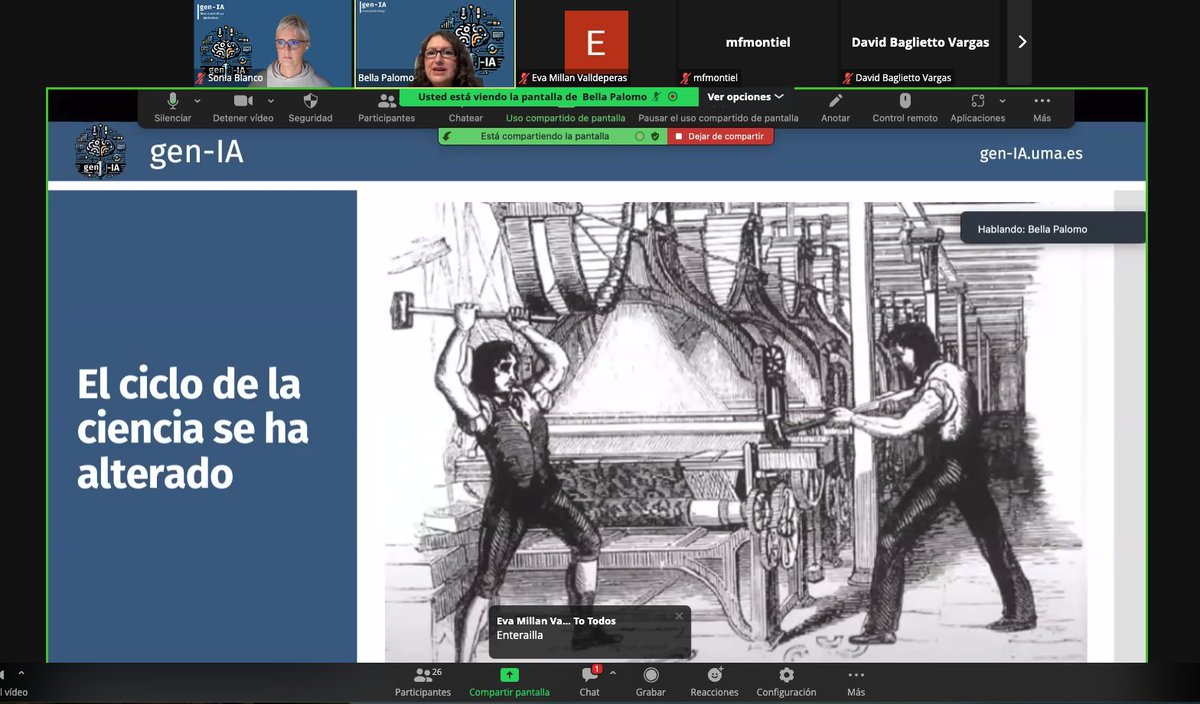Open Chat with unread badge
Viewport: 1200px width, 704px height.
coord(590,683)
